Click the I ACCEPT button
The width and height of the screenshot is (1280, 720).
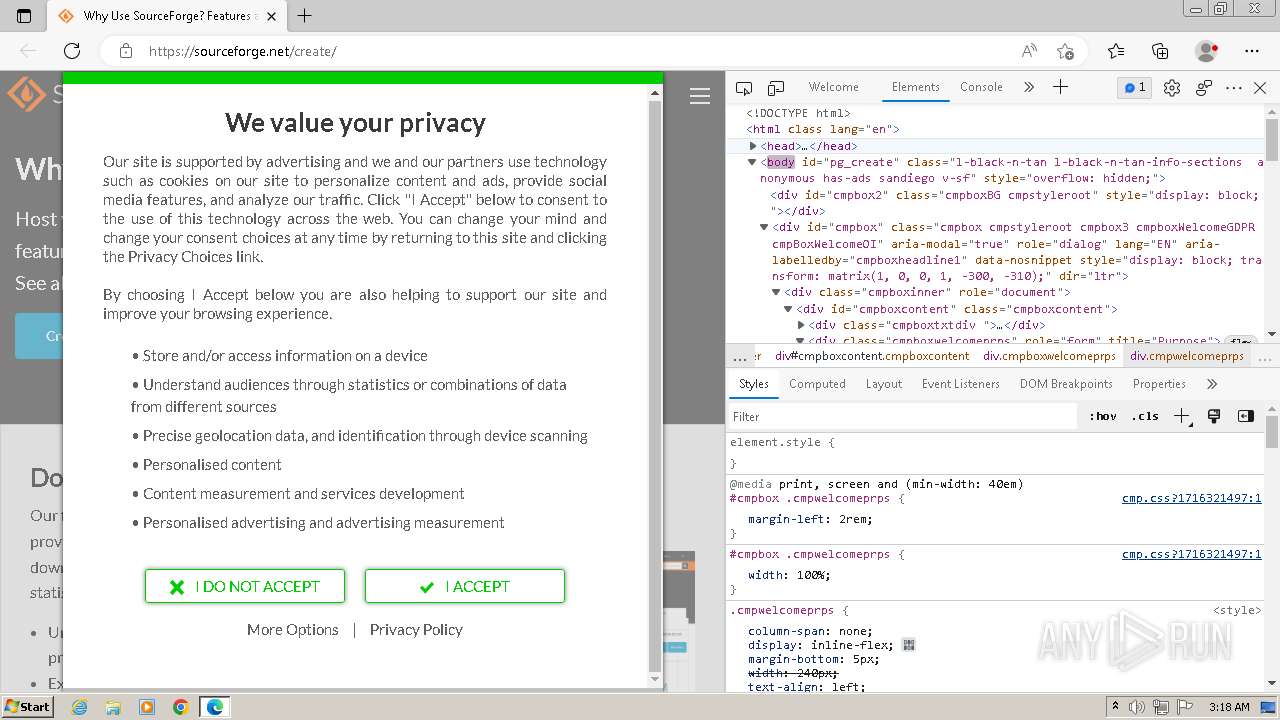(465, 586)
